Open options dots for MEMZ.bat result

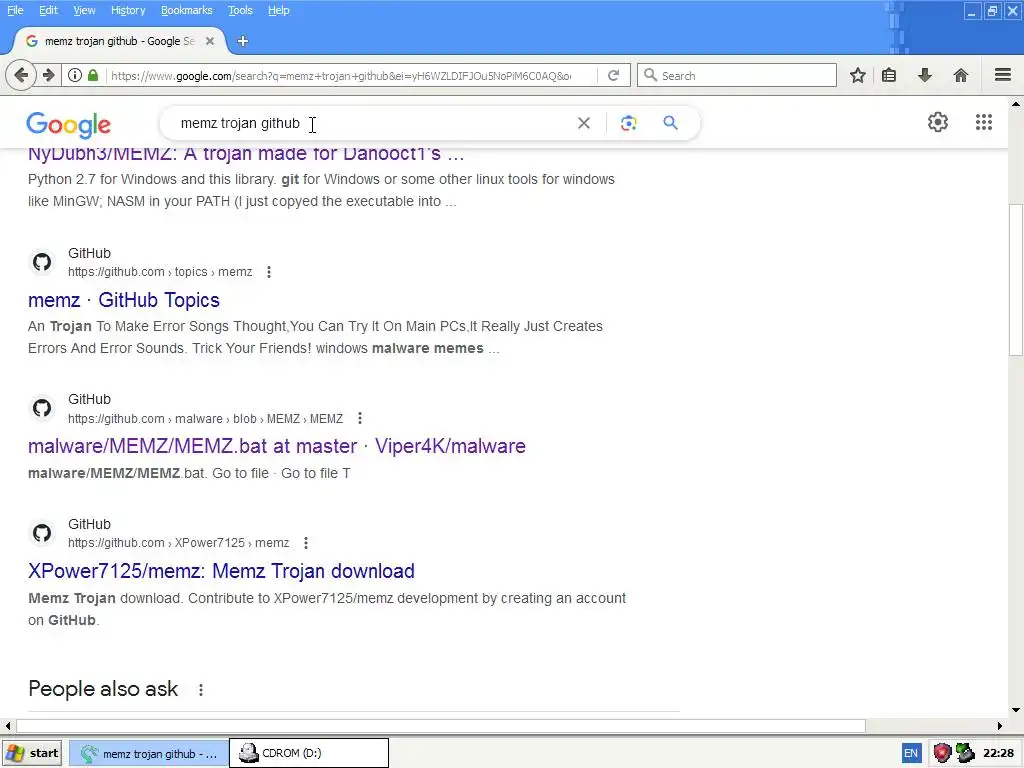[360, 419]
